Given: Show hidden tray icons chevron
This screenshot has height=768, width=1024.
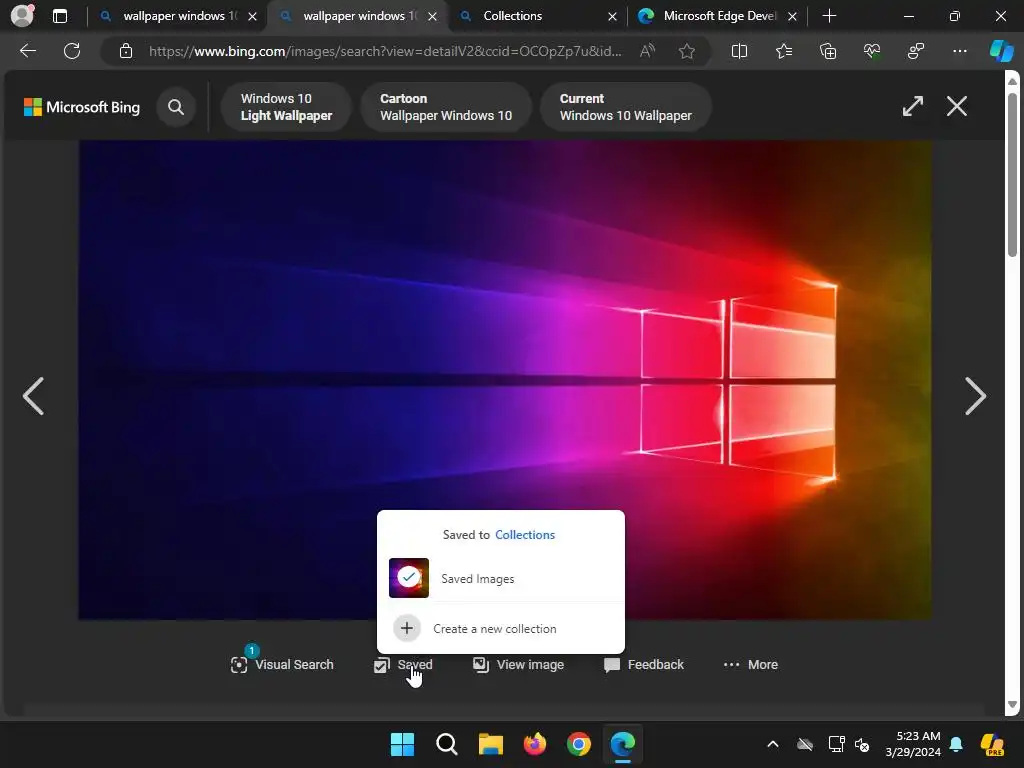Looking at the screenshot, I should (773, 744).
